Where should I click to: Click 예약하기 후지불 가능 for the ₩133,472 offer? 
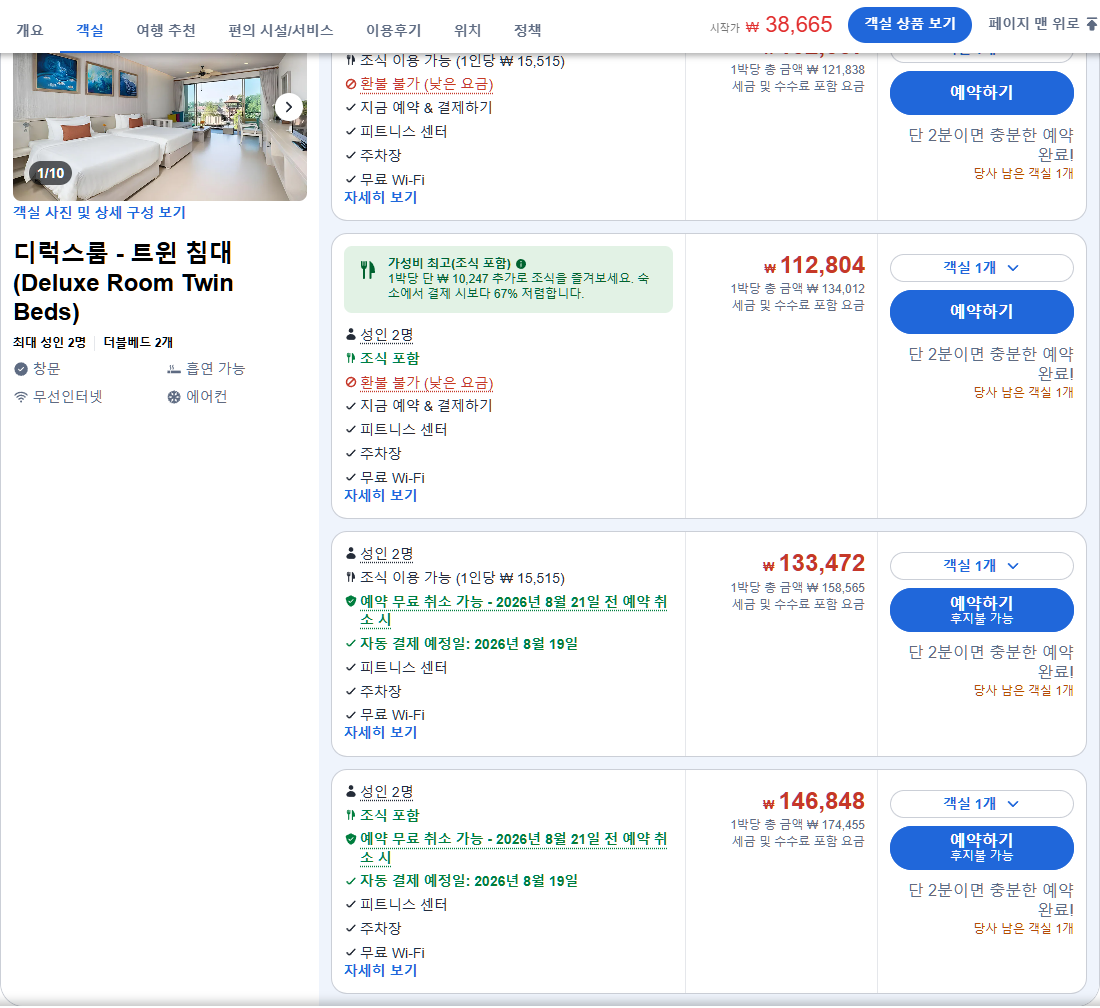pos(981,610)
